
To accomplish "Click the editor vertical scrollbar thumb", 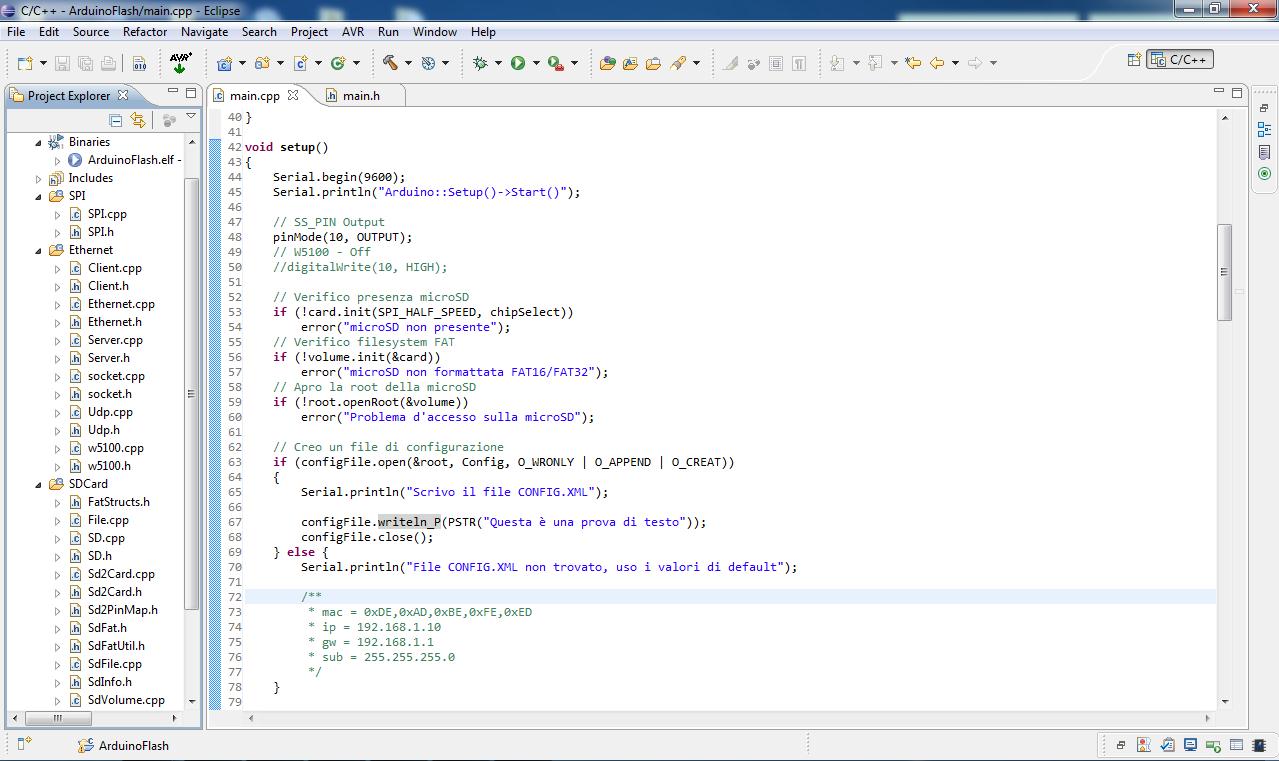I will coord(1225,272).
